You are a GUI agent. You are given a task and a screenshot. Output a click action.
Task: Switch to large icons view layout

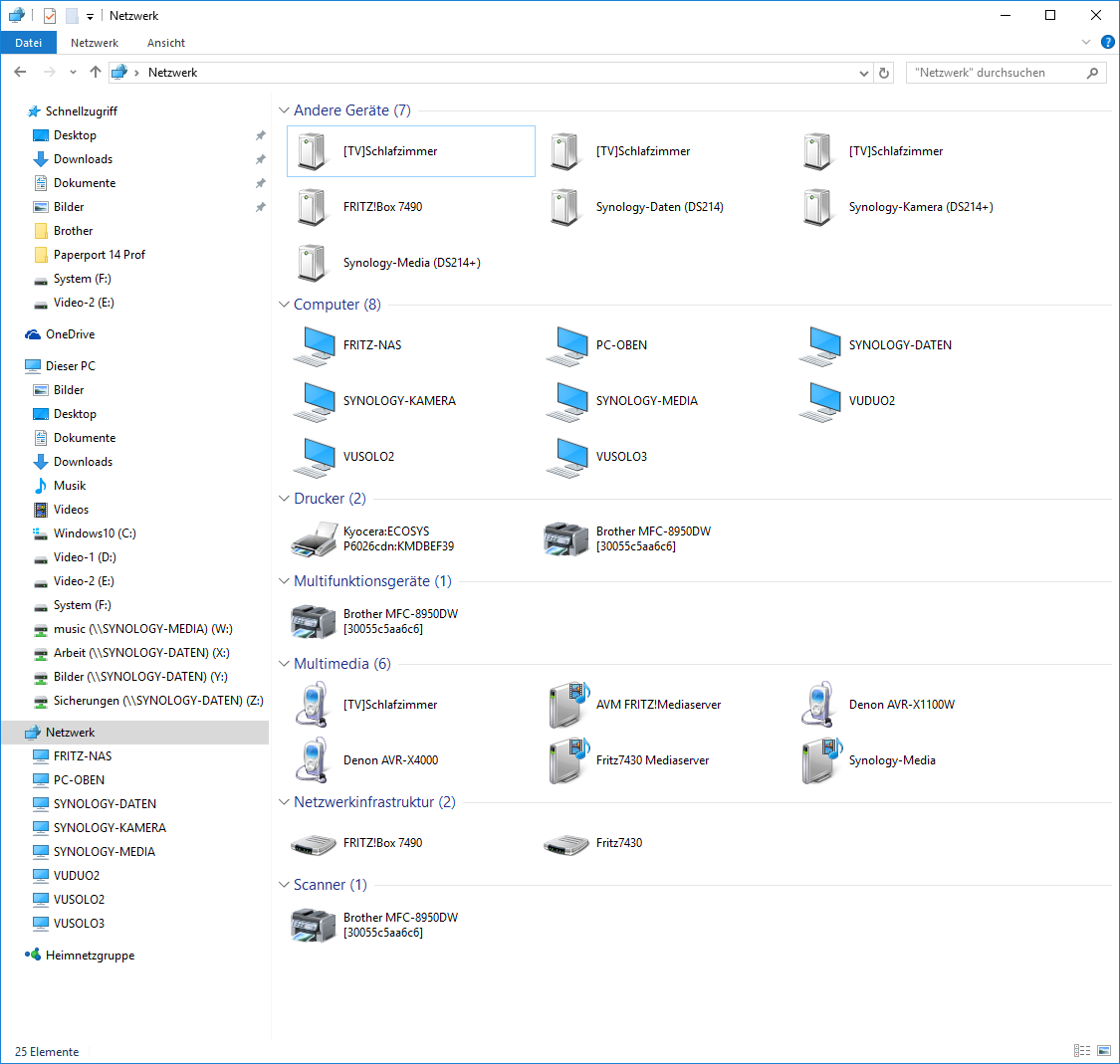[x=1103, y=1050]
